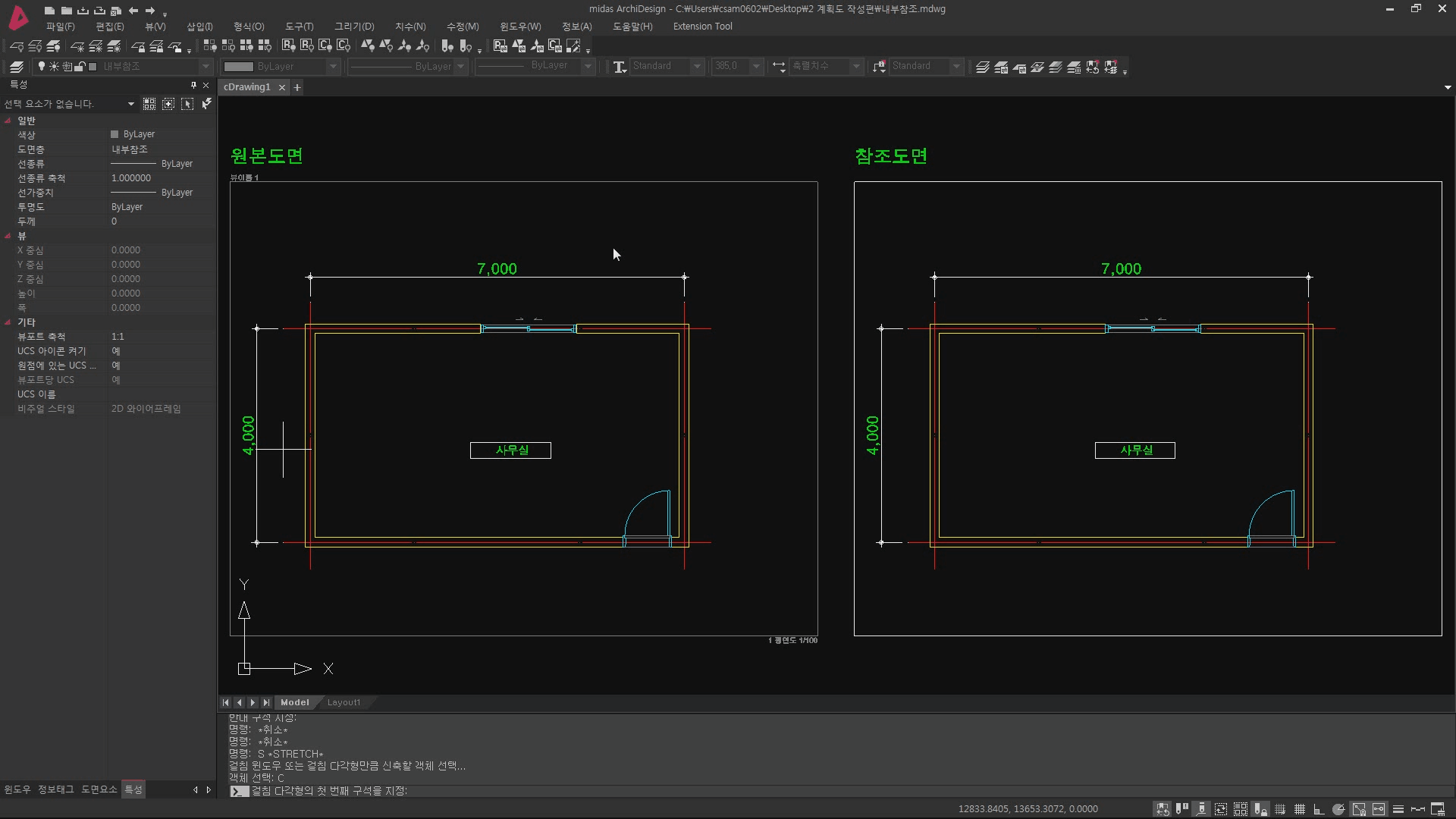The height and width of the screenshot is (819, 1456).
Task: Click the layer color square in layer dropdown
Action: click(93, 67)
